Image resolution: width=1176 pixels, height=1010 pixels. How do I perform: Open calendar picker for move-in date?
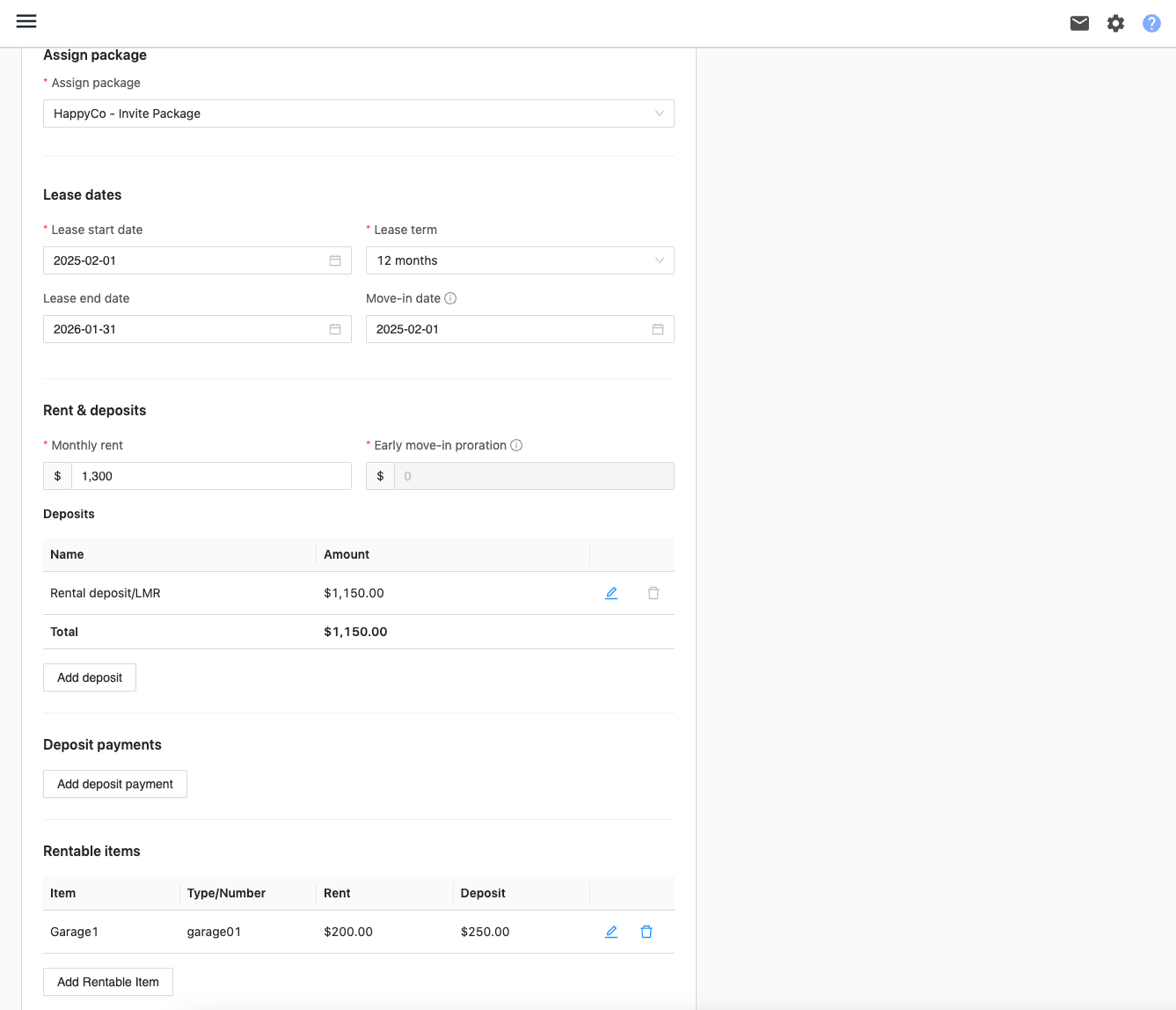tap(658, 329)
